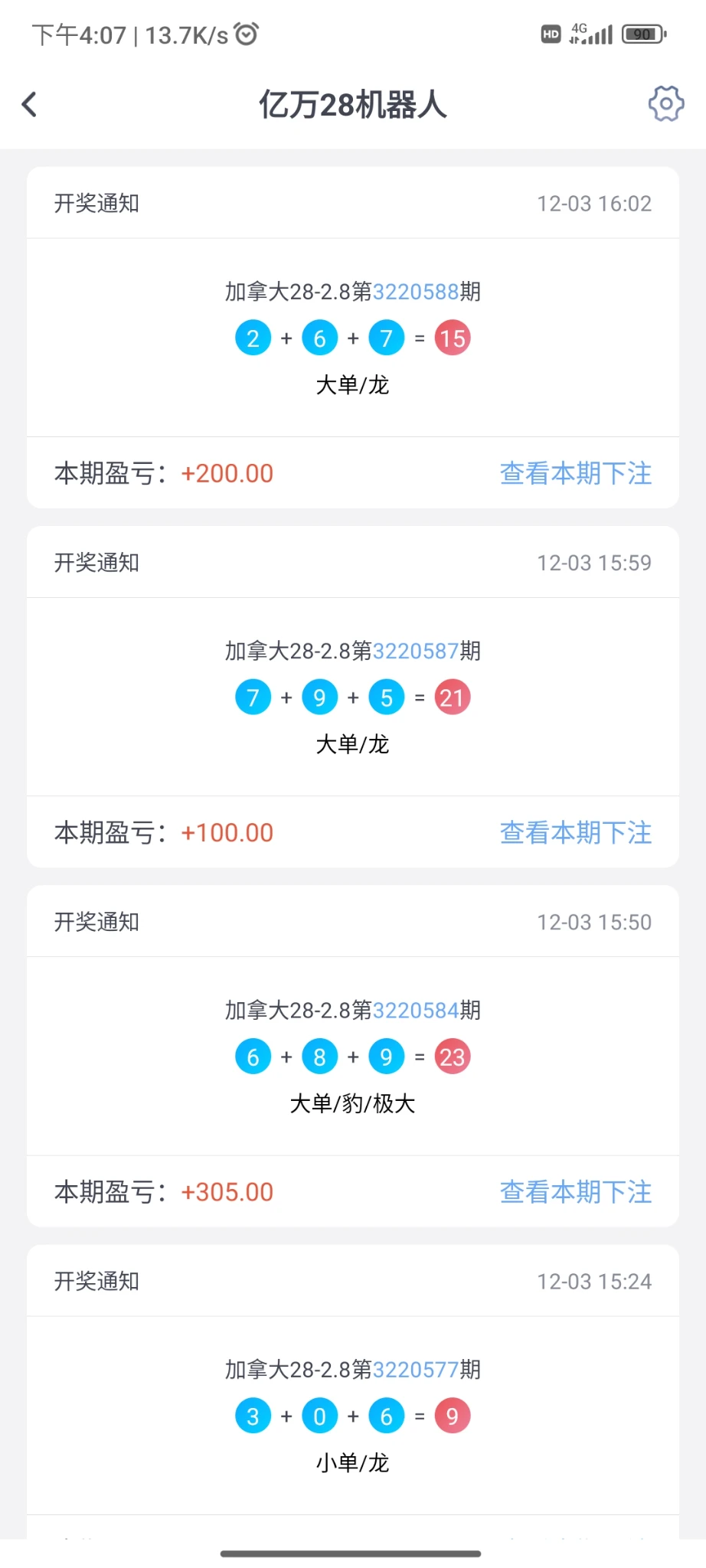This screenshot has width=706, height=1568.
Task: Open issue number 3220577 link
Action: click(x=416, y=1370)
